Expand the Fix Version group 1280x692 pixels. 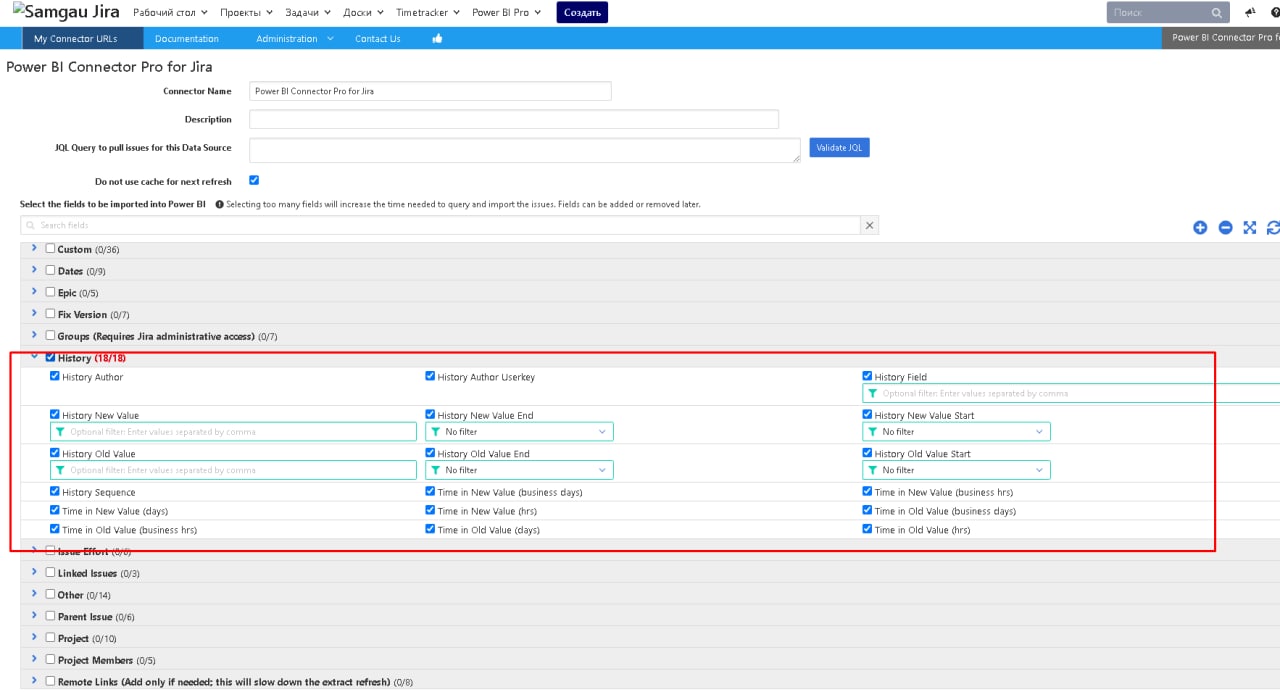click(x=34, y=313)
